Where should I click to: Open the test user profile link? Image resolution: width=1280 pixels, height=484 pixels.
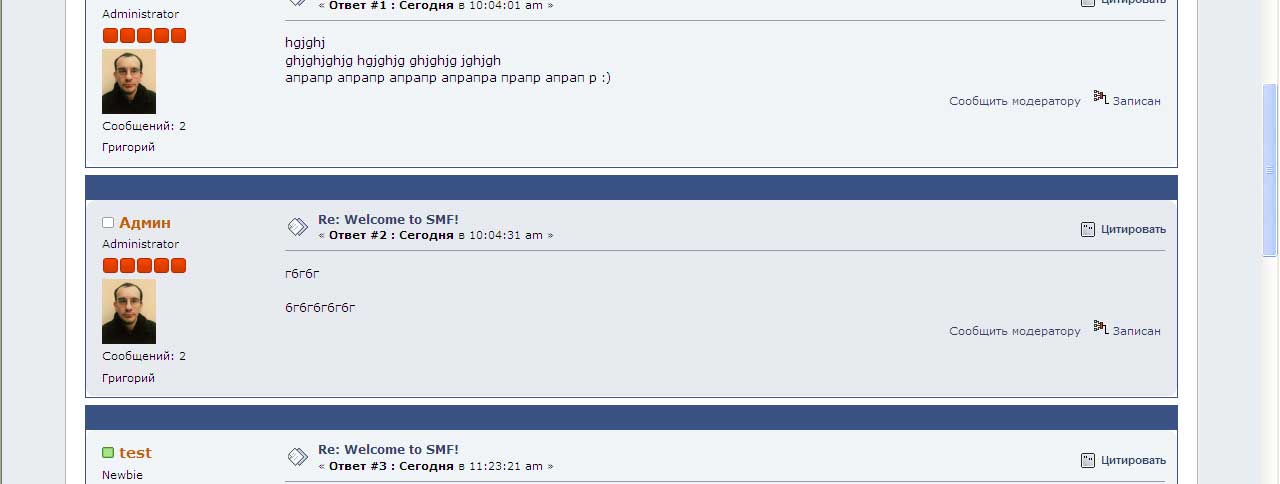135,453
